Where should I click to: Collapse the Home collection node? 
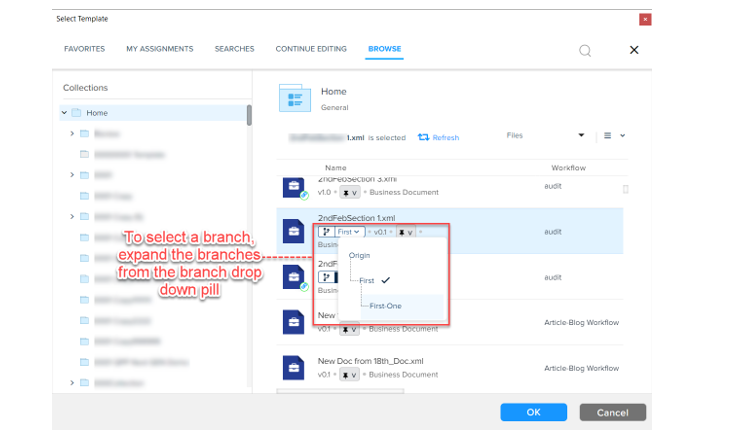click(x=65, y=113)
